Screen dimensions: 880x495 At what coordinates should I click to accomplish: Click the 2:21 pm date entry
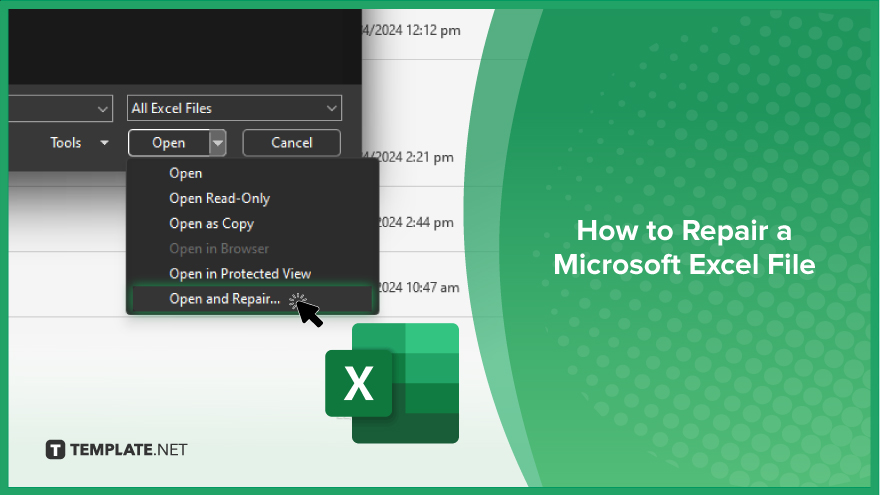[408, 157]
